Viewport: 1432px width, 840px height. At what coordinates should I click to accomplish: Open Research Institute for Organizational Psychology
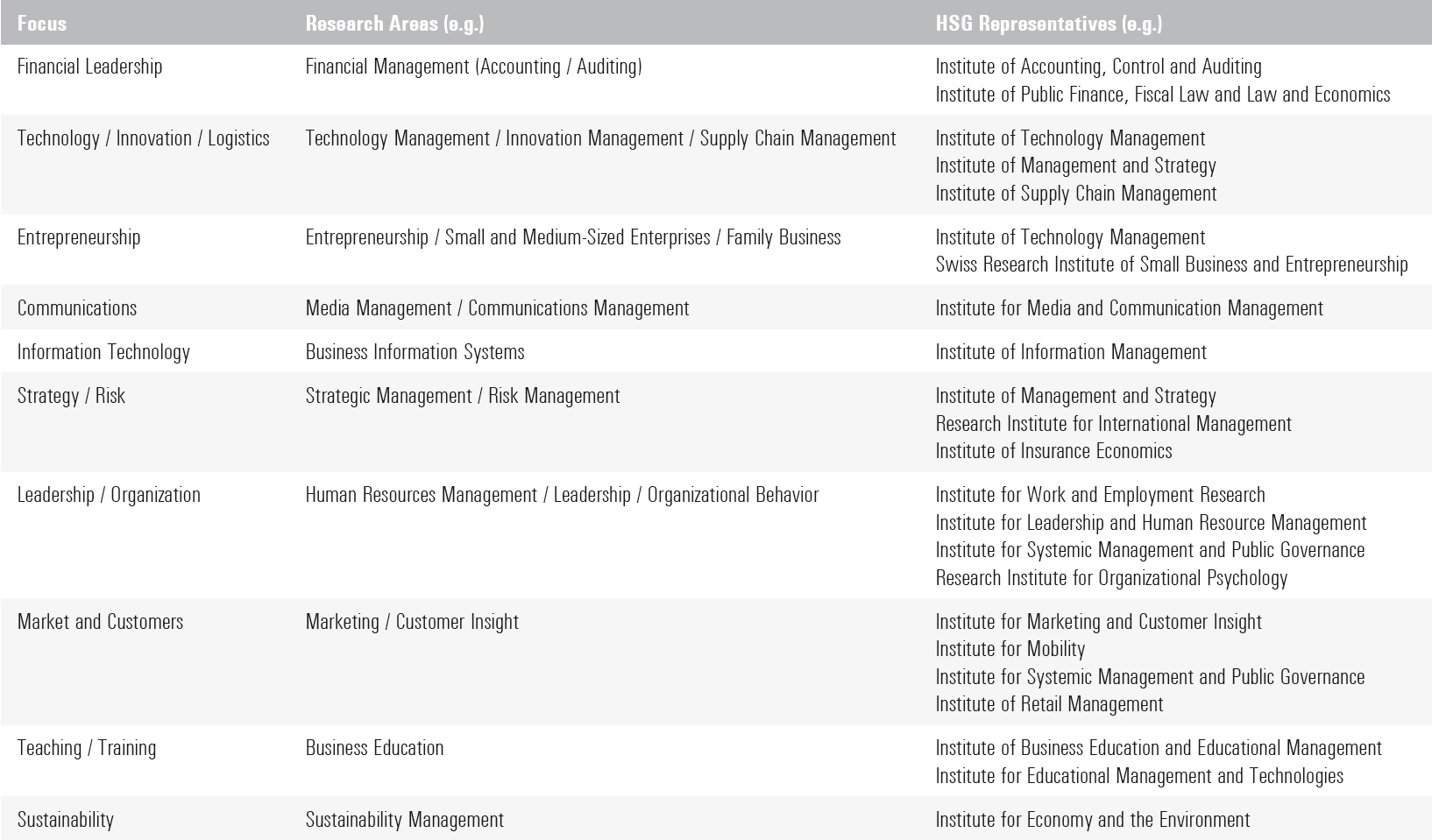1111,578
